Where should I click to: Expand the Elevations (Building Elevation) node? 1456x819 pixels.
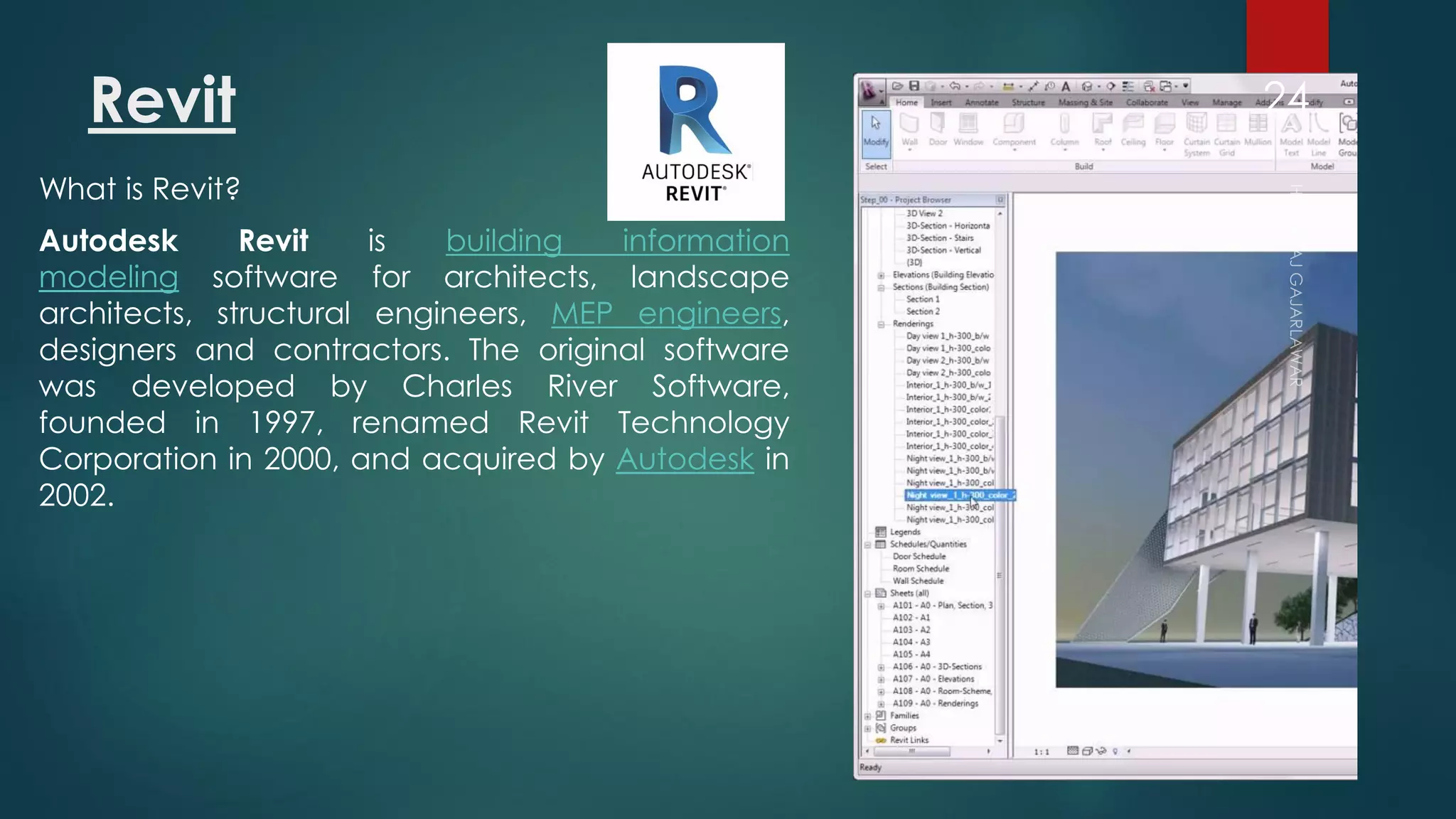point(881,275)
